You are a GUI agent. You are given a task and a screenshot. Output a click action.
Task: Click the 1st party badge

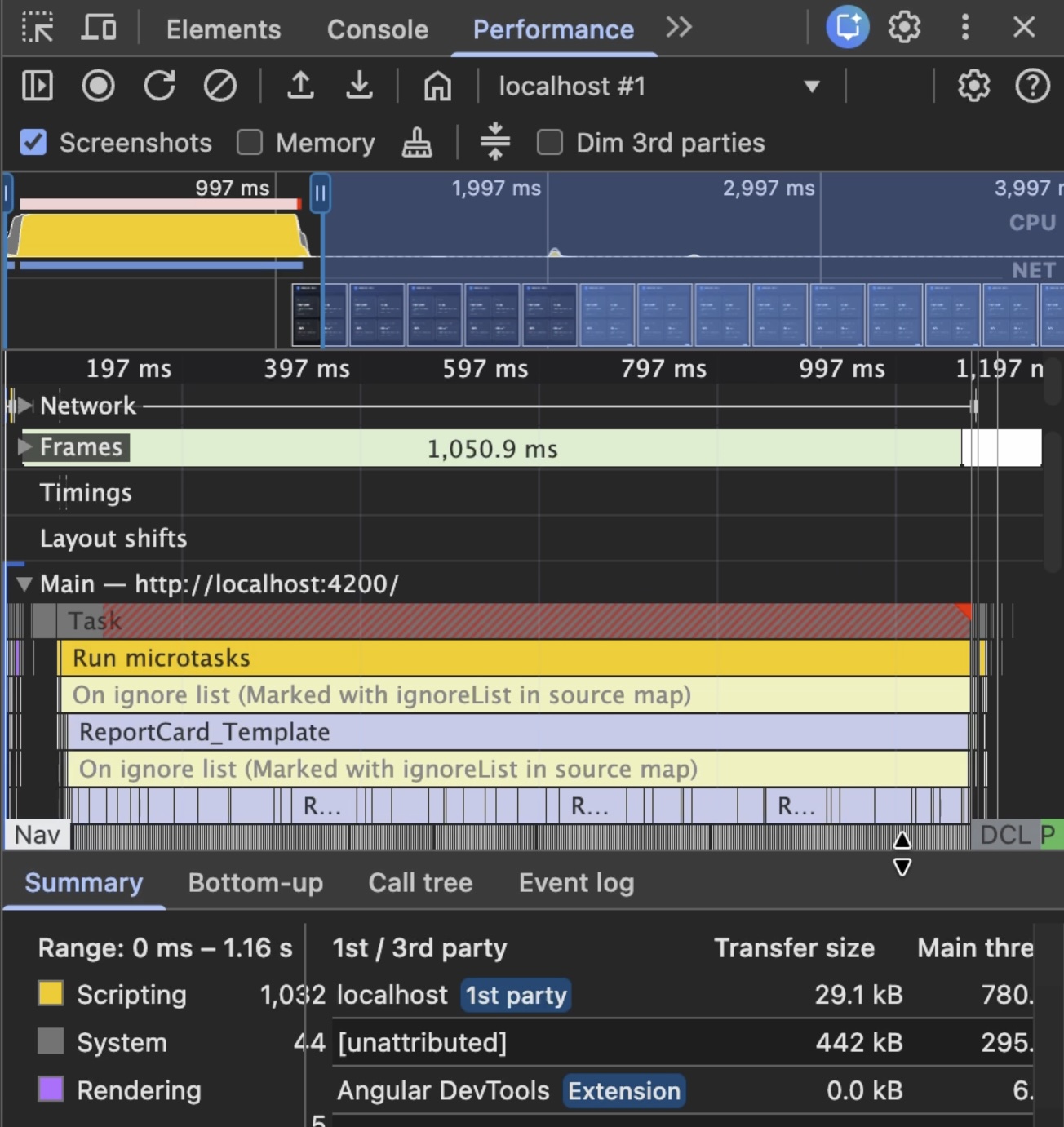[516, 995]
